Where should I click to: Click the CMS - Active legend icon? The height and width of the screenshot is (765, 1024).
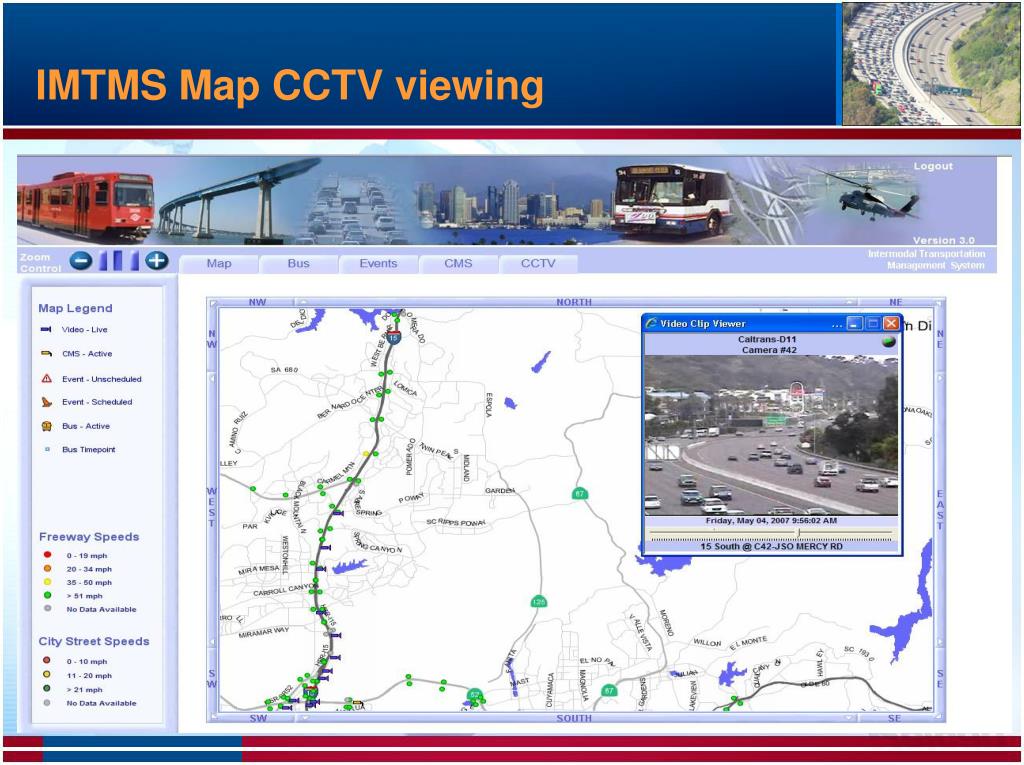pyautogui.click(x=46, y=354)
